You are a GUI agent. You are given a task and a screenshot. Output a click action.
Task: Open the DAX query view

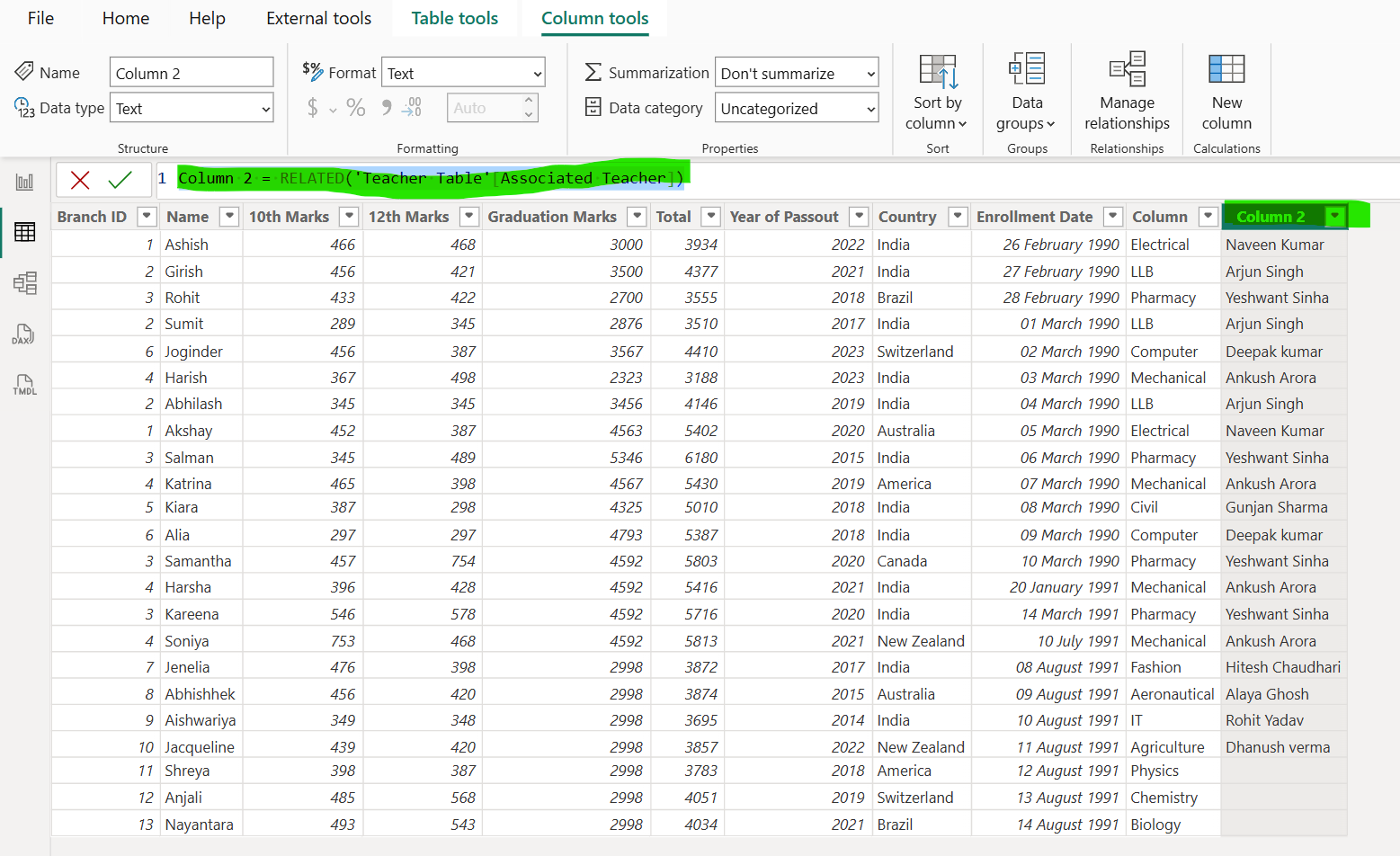tap(25, 334)
